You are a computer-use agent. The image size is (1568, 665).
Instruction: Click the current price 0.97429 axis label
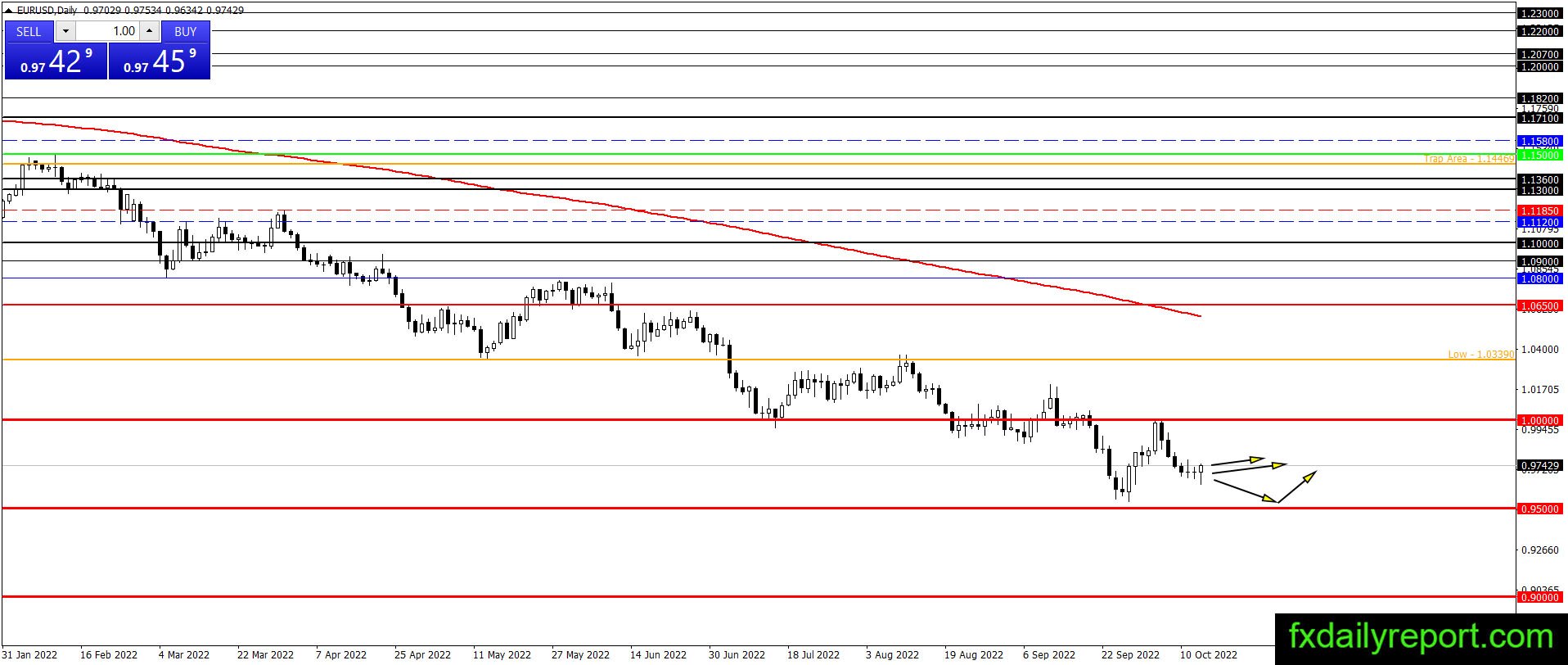[x=1539, y=465]
